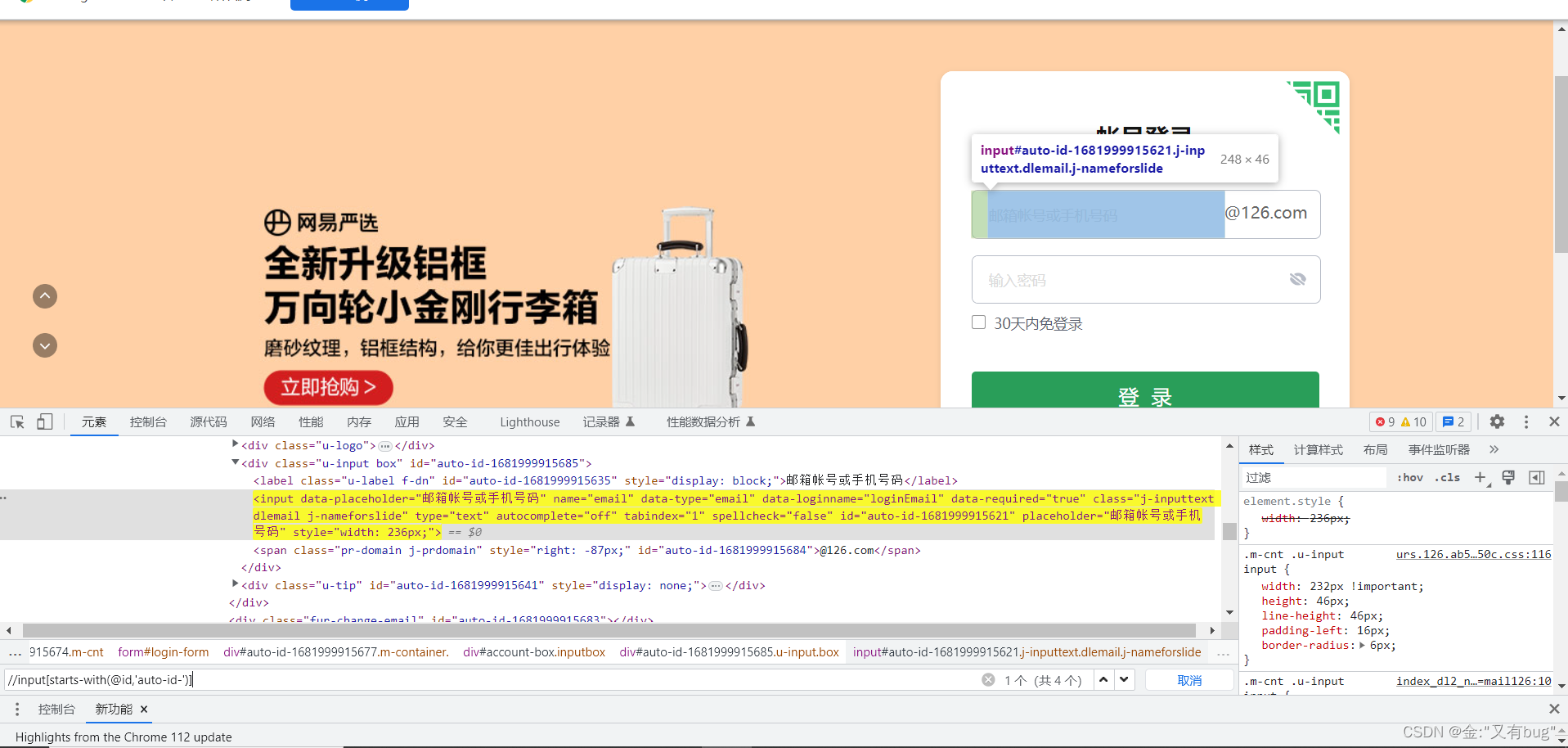This screenshot has width=1568, height=748.
Task: Expand border-radius property triangle
Action: 1362,645
